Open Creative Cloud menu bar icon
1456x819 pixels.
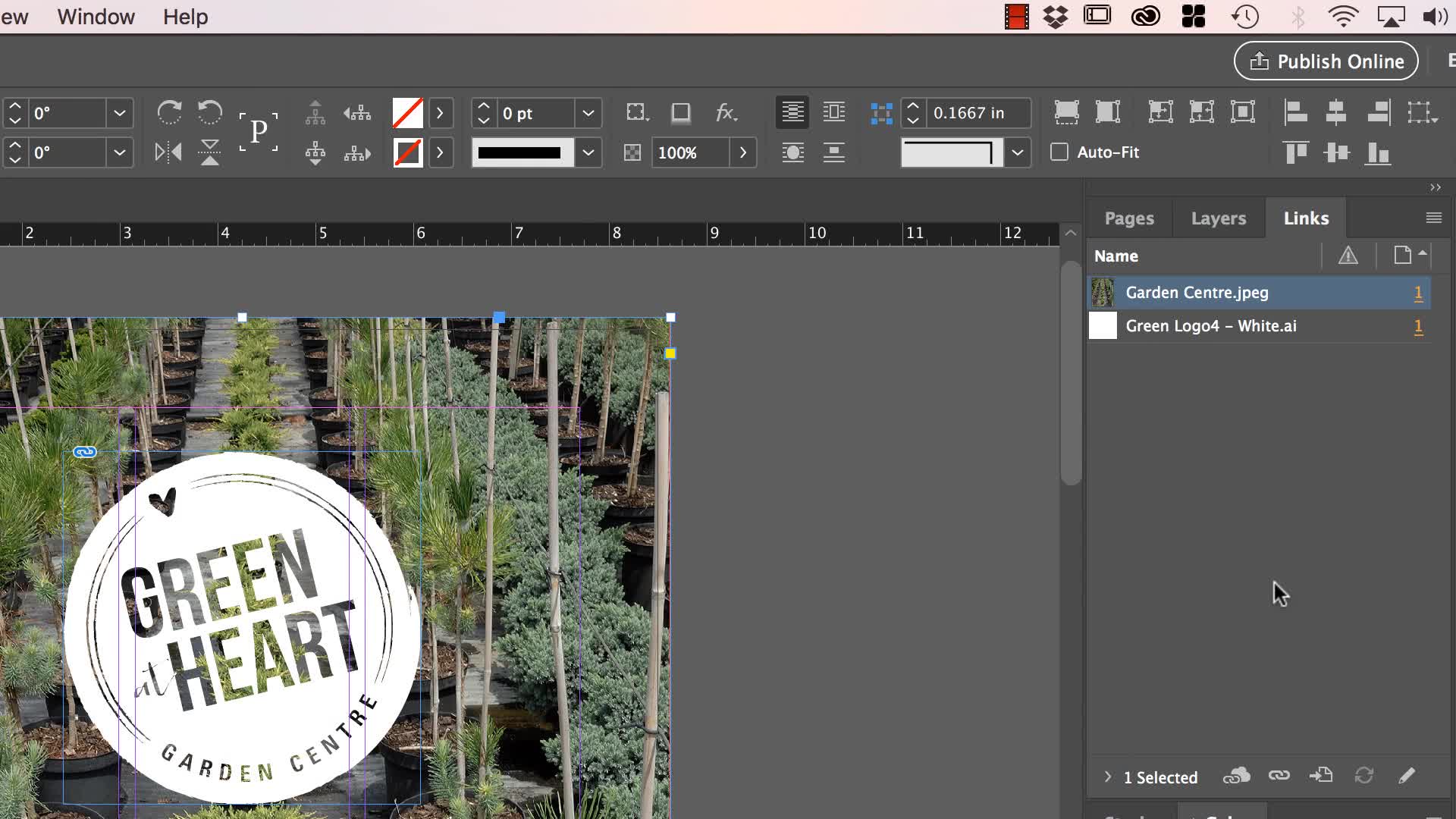tap(1145, 17)
